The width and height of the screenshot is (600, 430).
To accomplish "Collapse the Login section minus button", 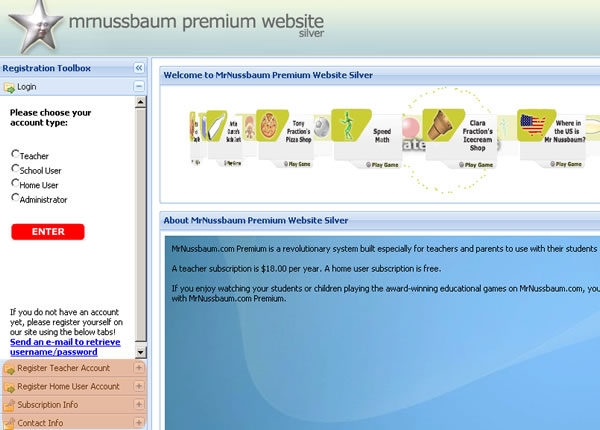I will (139, 87).
